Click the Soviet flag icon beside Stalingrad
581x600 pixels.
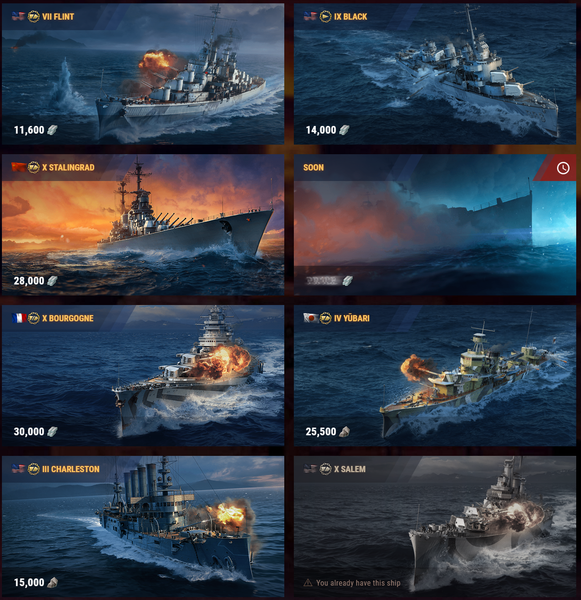[x=18, y=167]
